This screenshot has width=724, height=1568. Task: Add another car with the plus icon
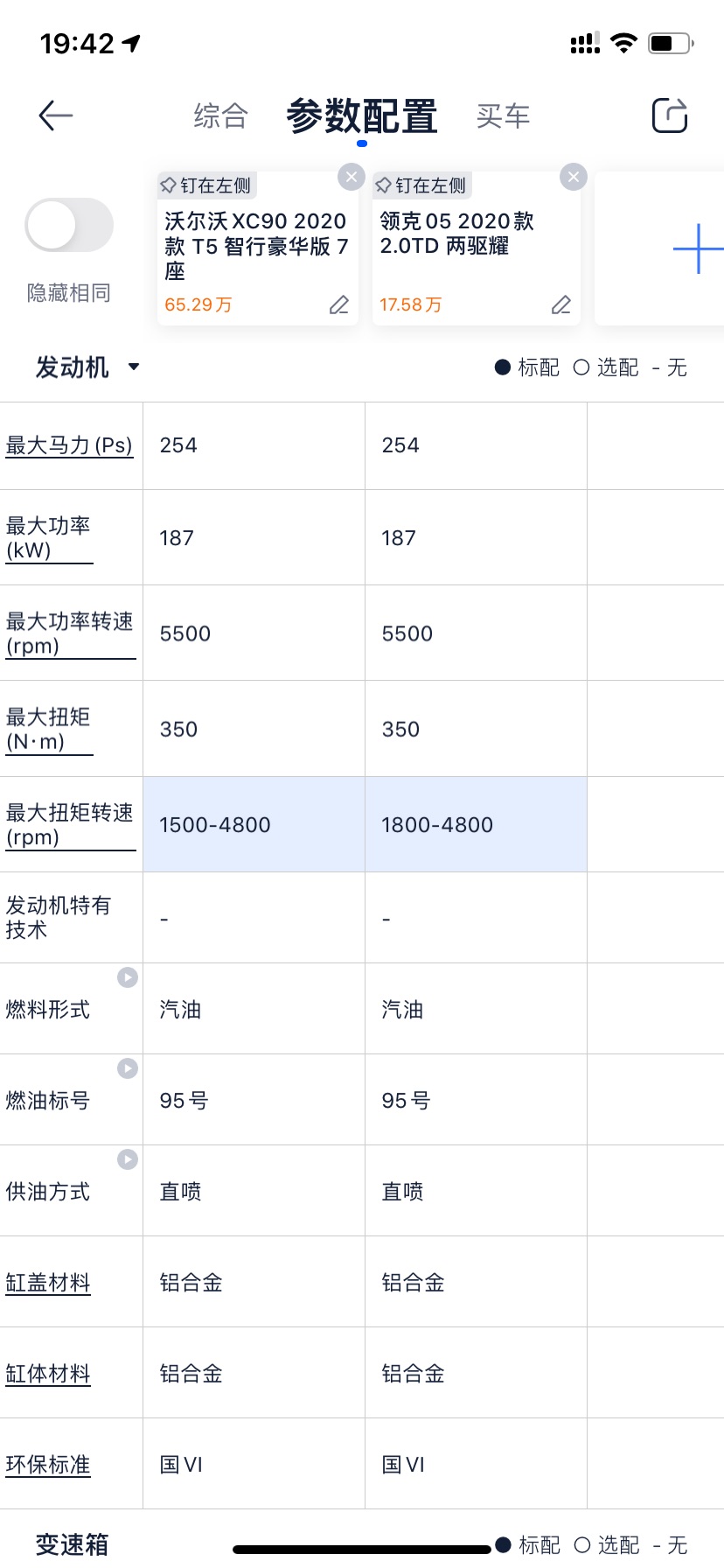[x=698, y=248]
